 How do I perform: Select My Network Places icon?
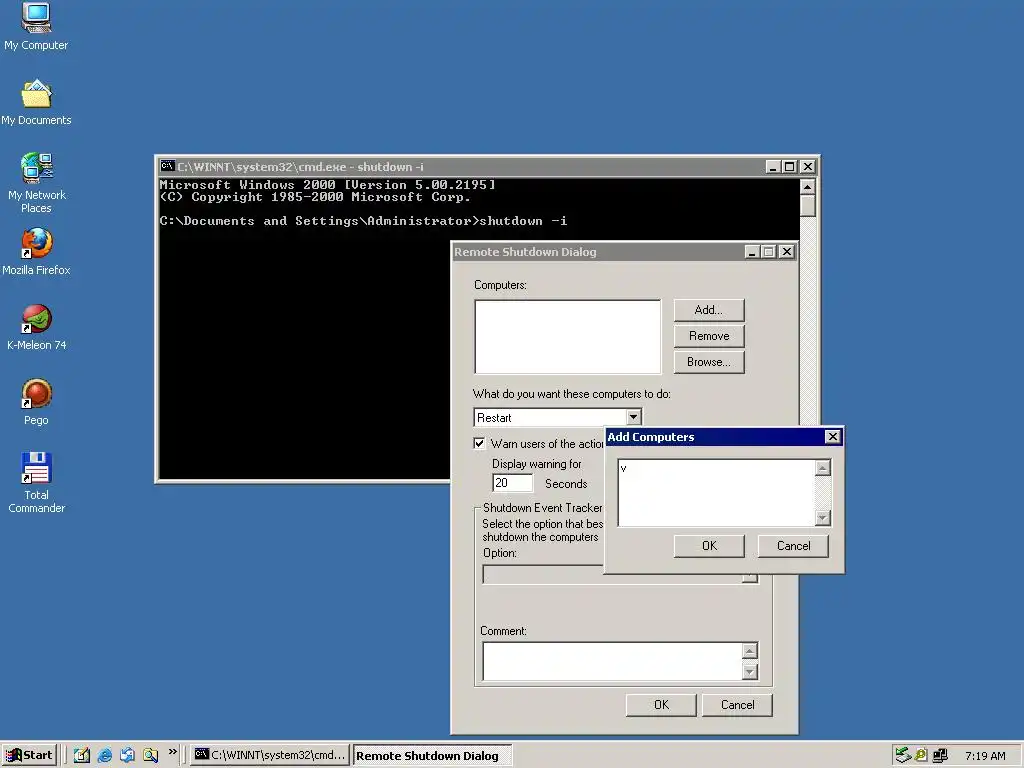click(36, 182)
